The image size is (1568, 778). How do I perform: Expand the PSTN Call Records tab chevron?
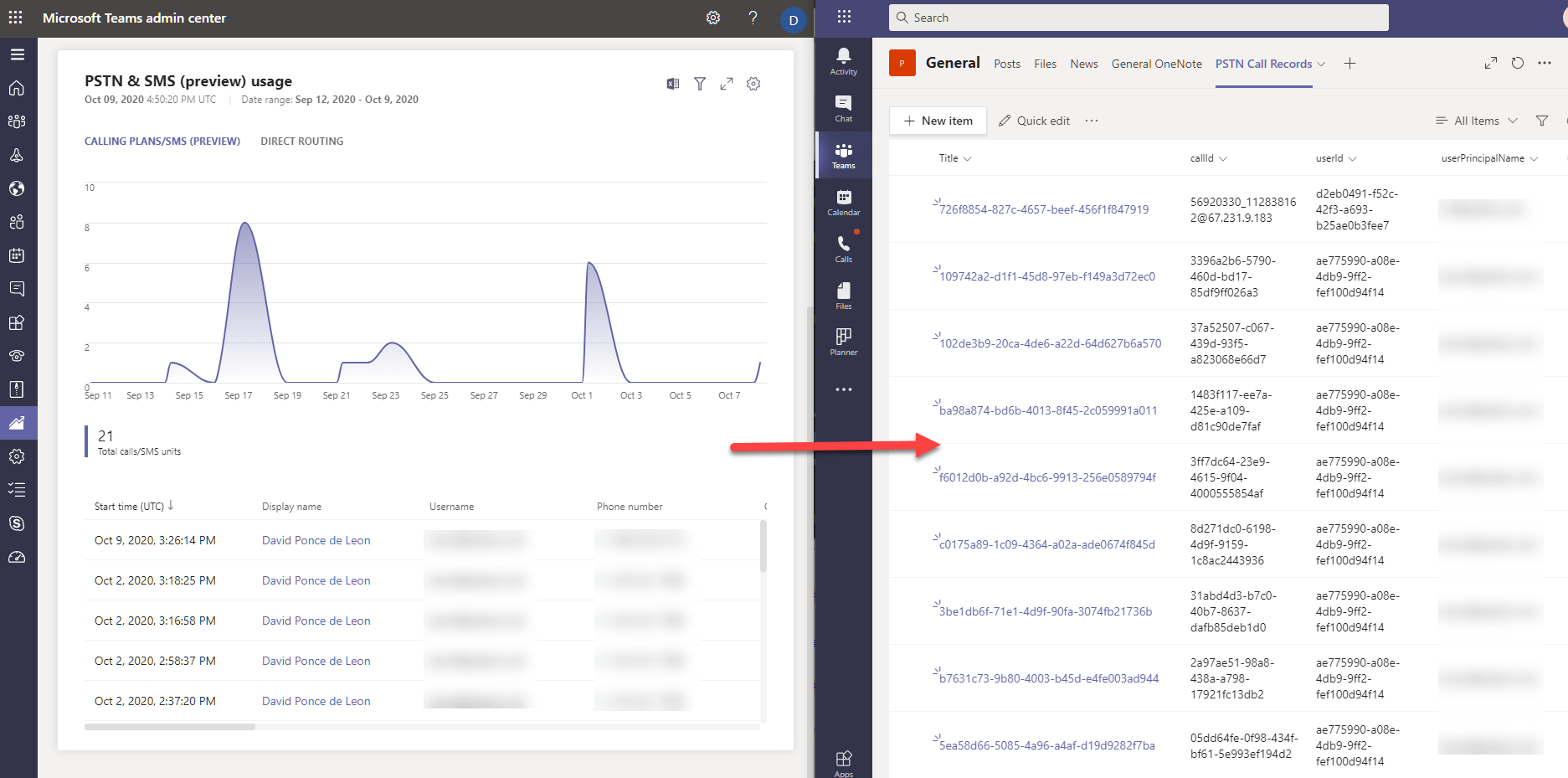coord(1321,64)
